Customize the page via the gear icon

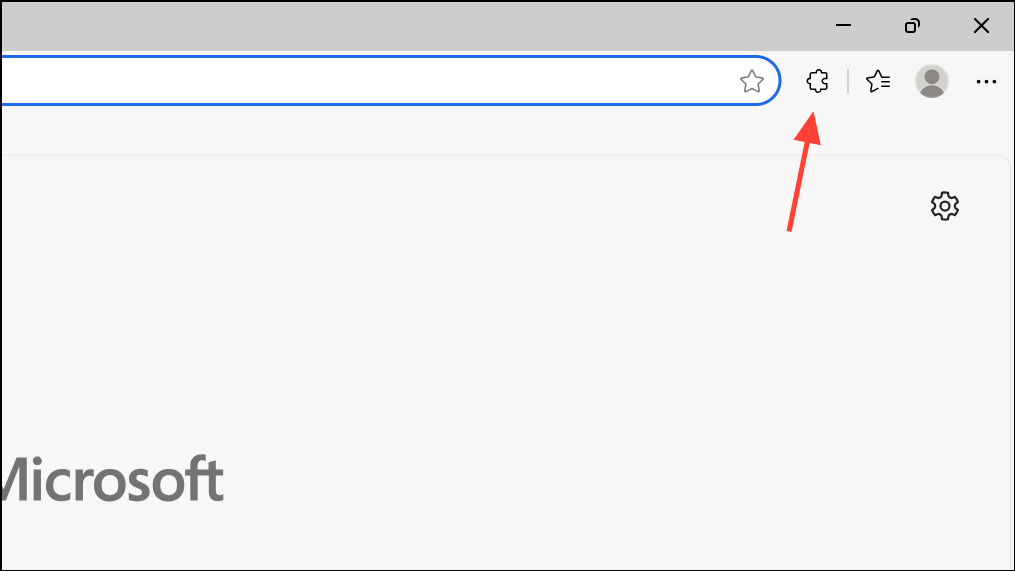(x=944, y=206)
